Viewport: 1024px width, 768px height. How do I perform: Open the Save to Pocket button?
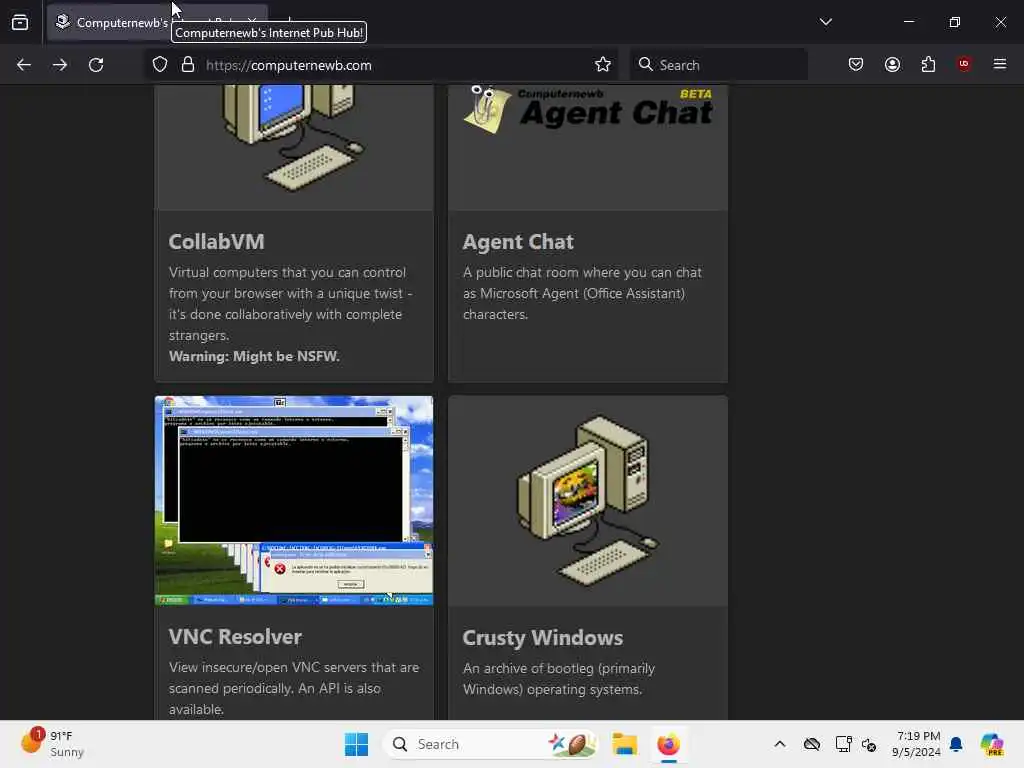(856, 64)
